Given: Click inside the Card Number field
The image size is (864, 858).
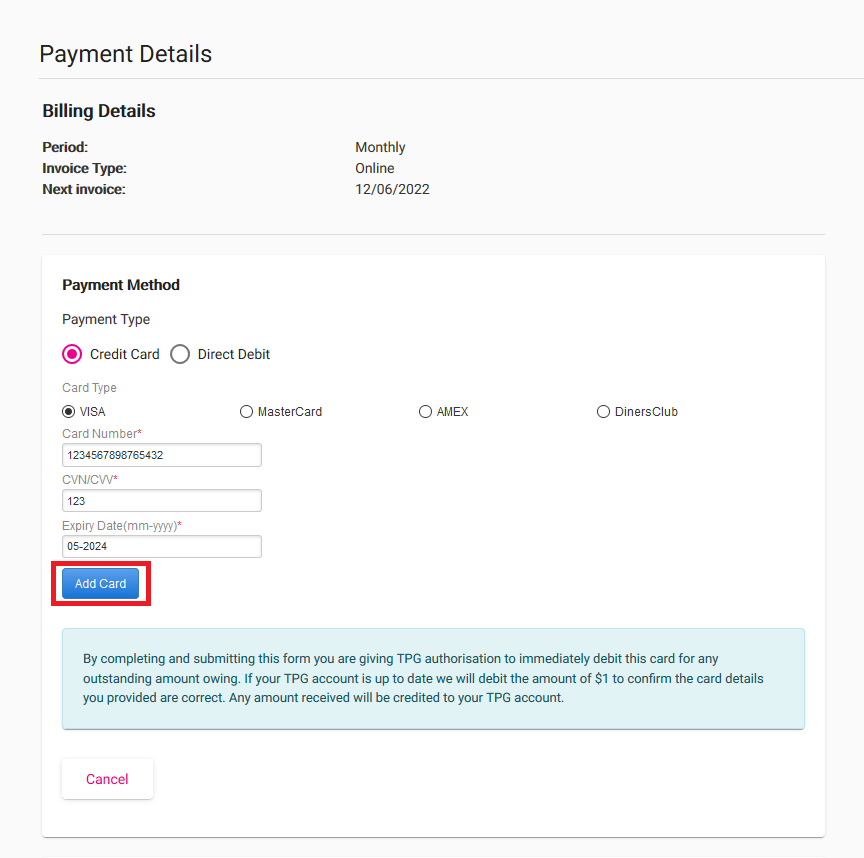Looking at the screenshot, I should pyautogui.click(x=161, y=454).
